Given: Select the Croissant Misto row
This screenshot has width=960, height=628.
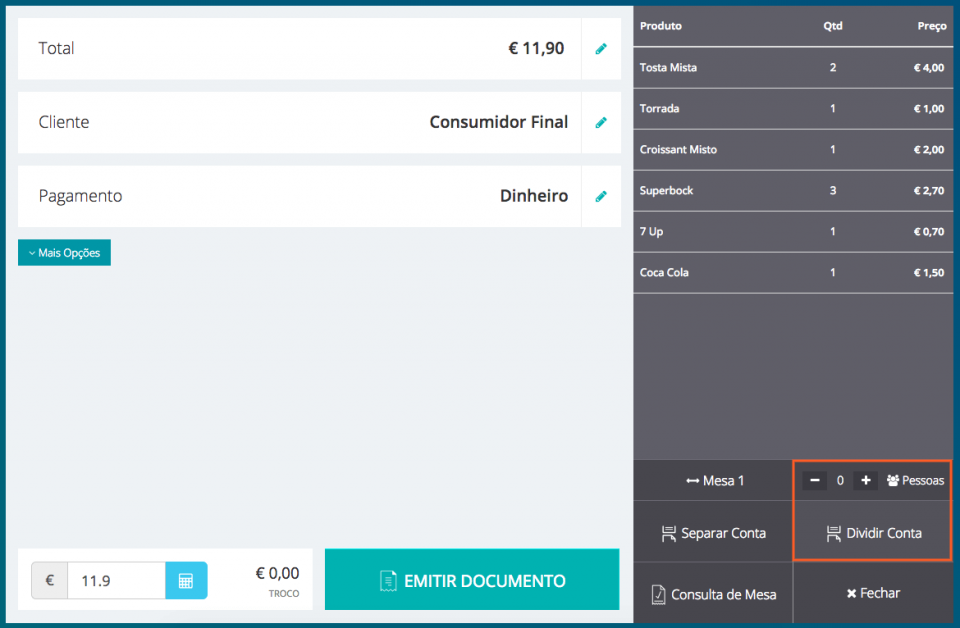Looking at the screenshot, I should [792, 149].
